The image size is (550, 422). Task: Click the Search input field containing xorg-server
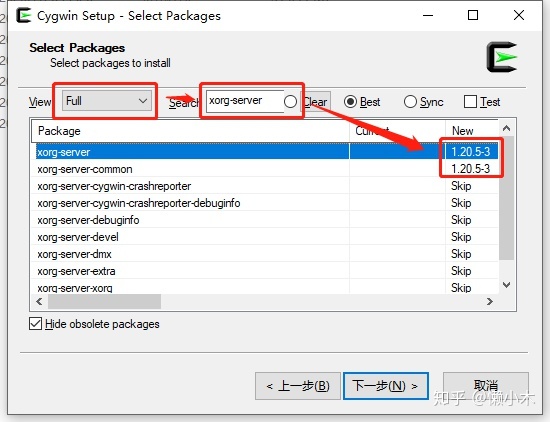(x=245, y=101)
